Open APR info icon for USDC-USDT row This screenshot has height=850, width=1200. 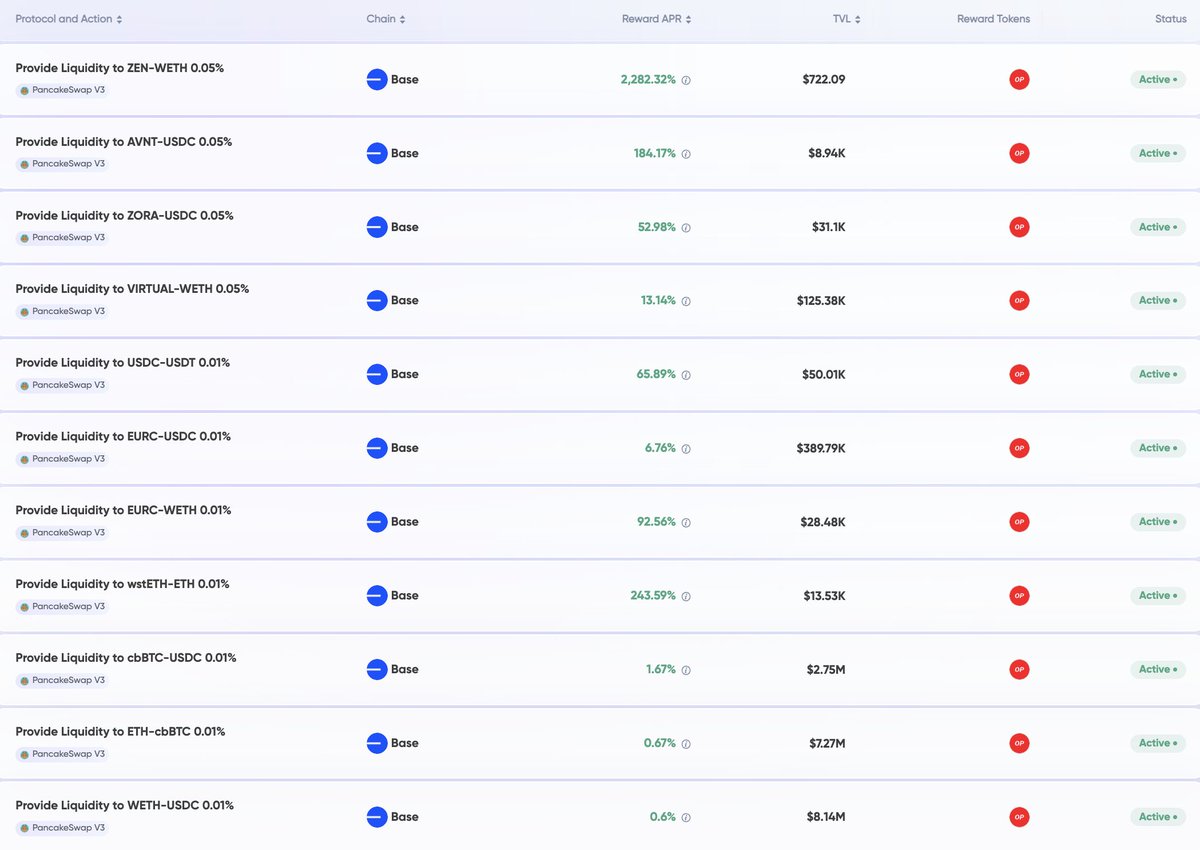point(686,375)
